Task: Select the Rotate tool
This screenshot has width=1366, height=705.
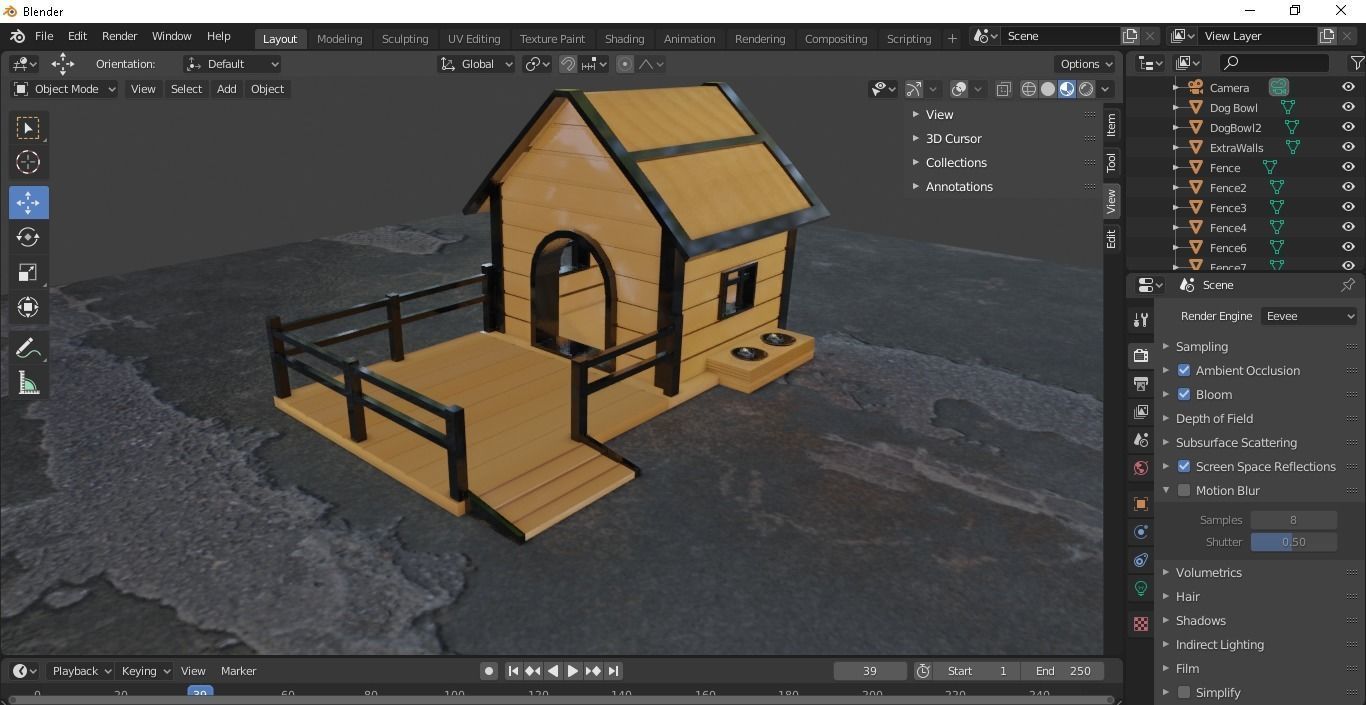Action: (28, 237)
